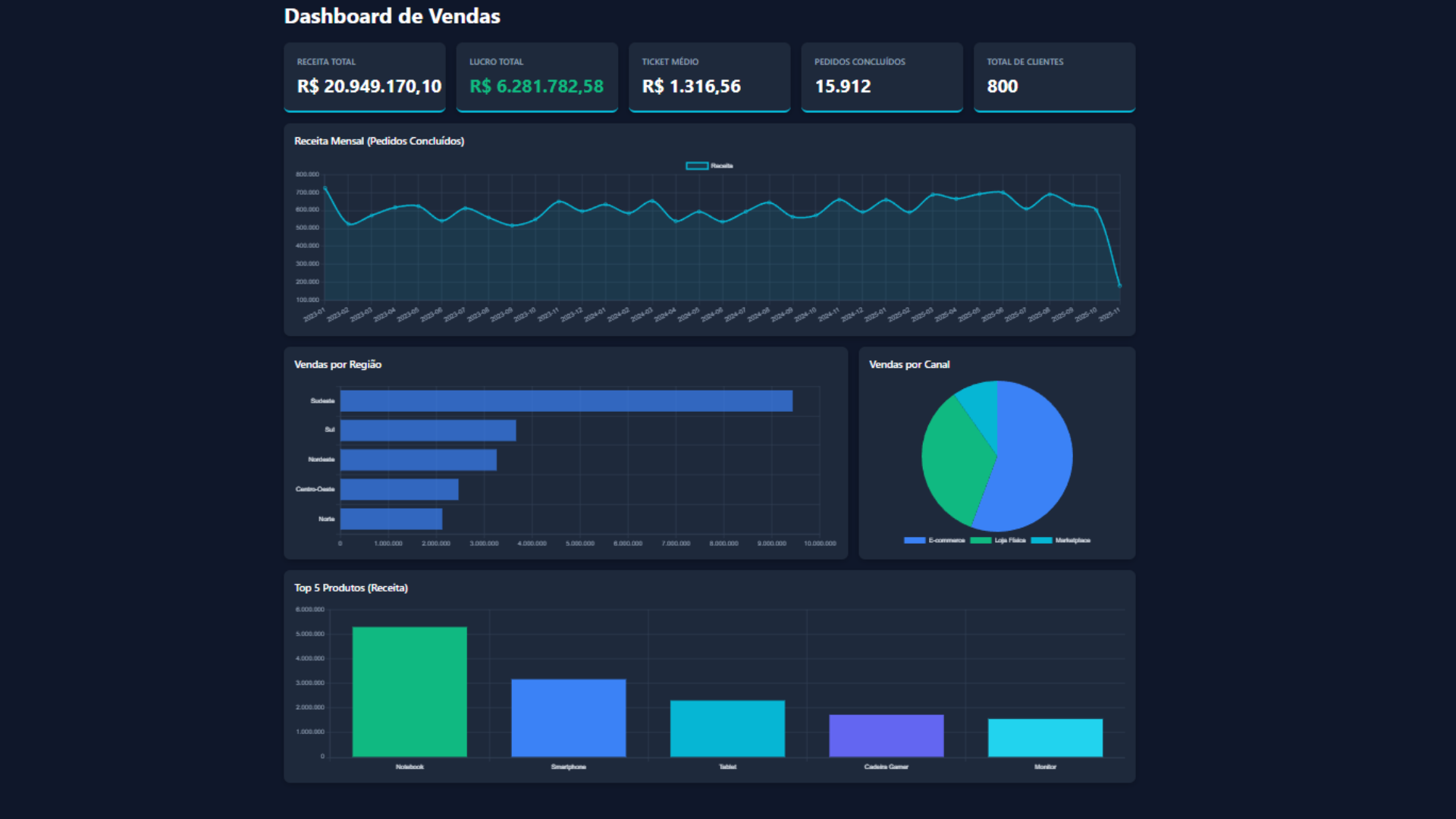Viewport: 1456px width, 819px height.
Task: Click the Ticket Médio card
Action: click(x=709, y=77)
